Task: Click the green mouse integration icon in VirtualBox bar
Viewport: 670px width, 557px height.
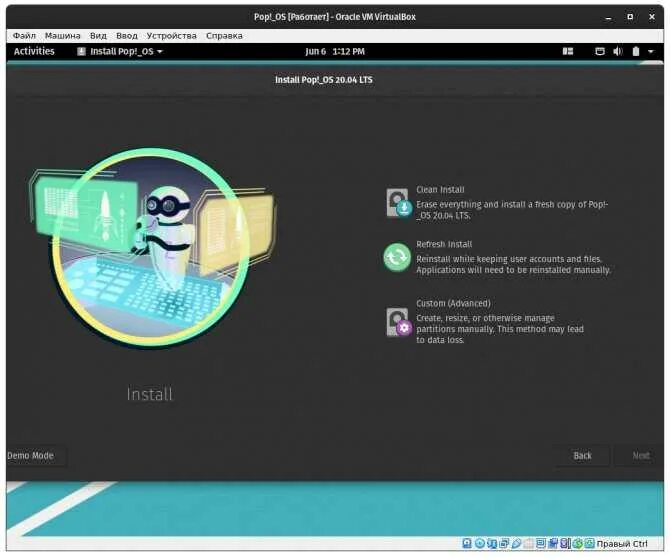Action: click(578, 543)
